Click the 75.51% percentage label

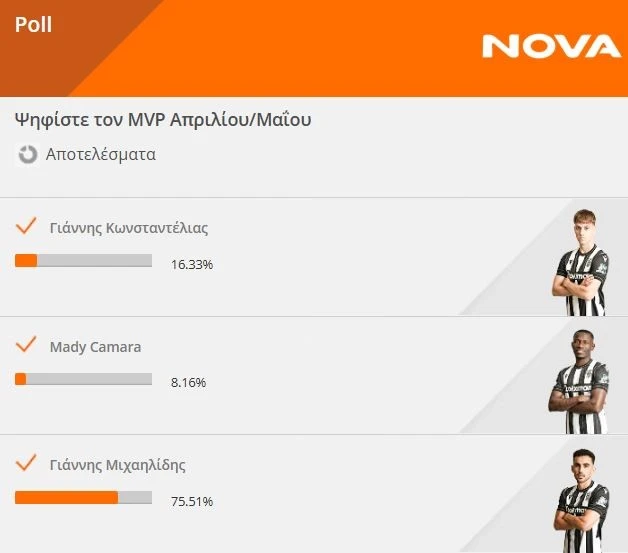[192, 501]
